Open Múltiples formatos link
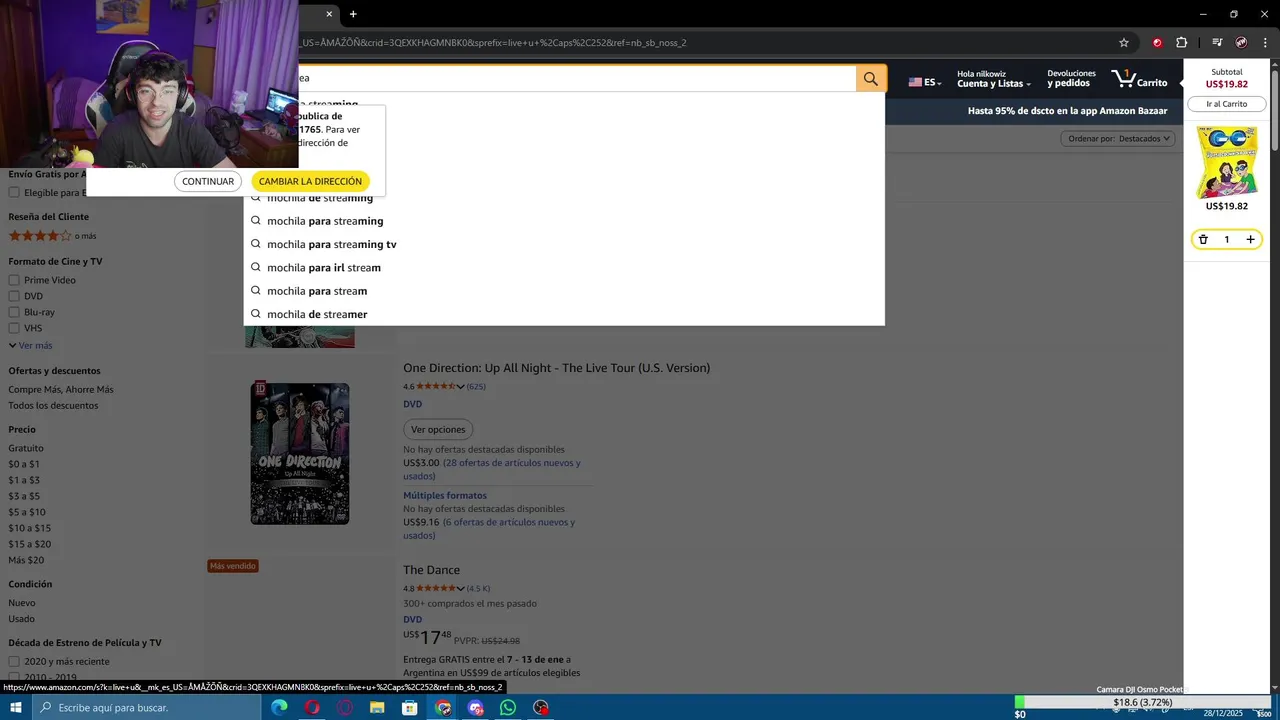This screenshot has width=1280, height=720. (x=445, y=496)
